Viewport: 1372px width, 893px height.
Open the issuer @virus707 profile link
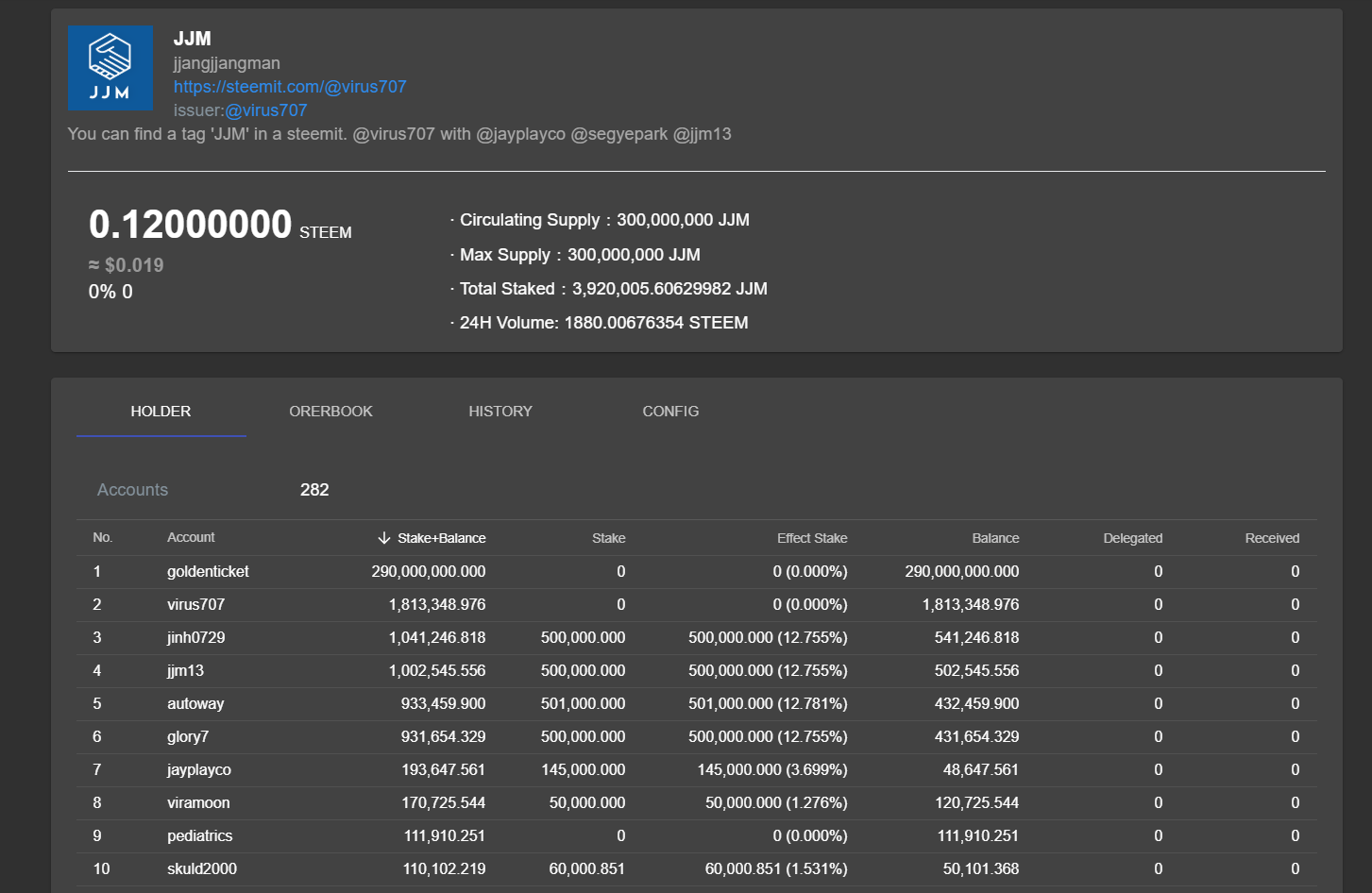click(x=266, y=110)
